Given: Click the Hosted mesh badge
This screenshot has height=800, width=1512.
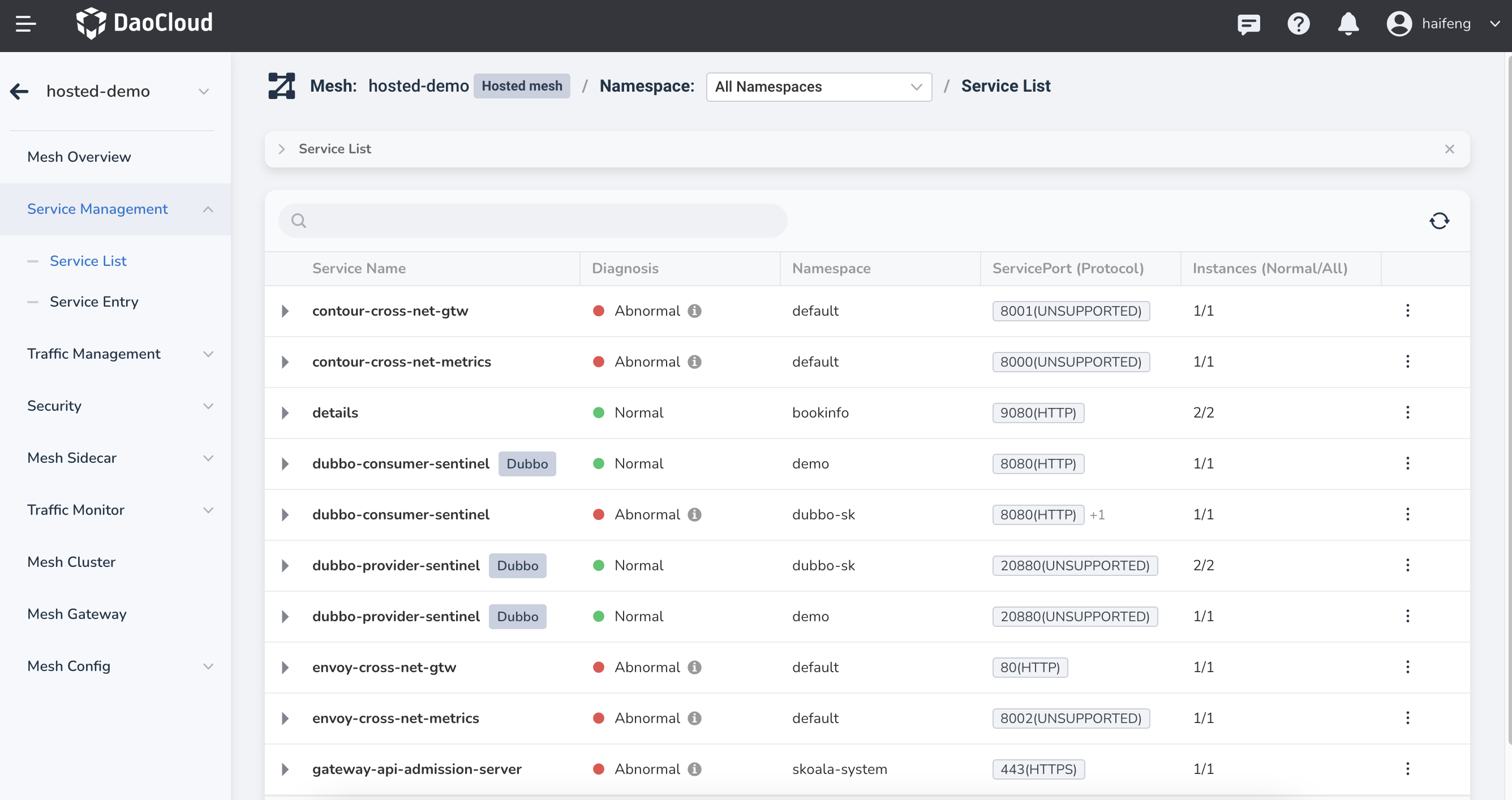Looking at the screenshot, I should [x=522, y=87].
